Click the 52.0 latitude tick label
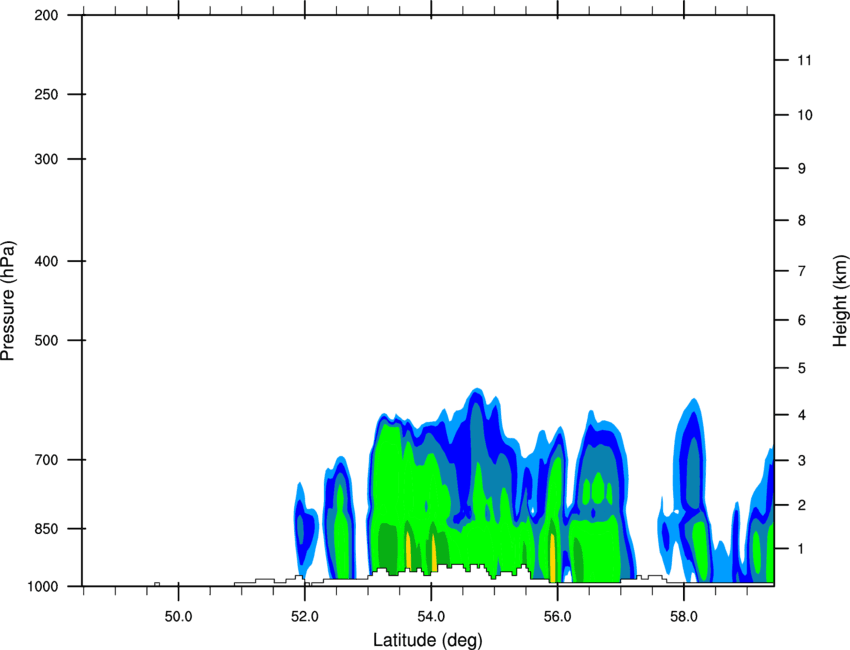Image resolution: width=850 pixels, height=650 pixels. [305, 616]
